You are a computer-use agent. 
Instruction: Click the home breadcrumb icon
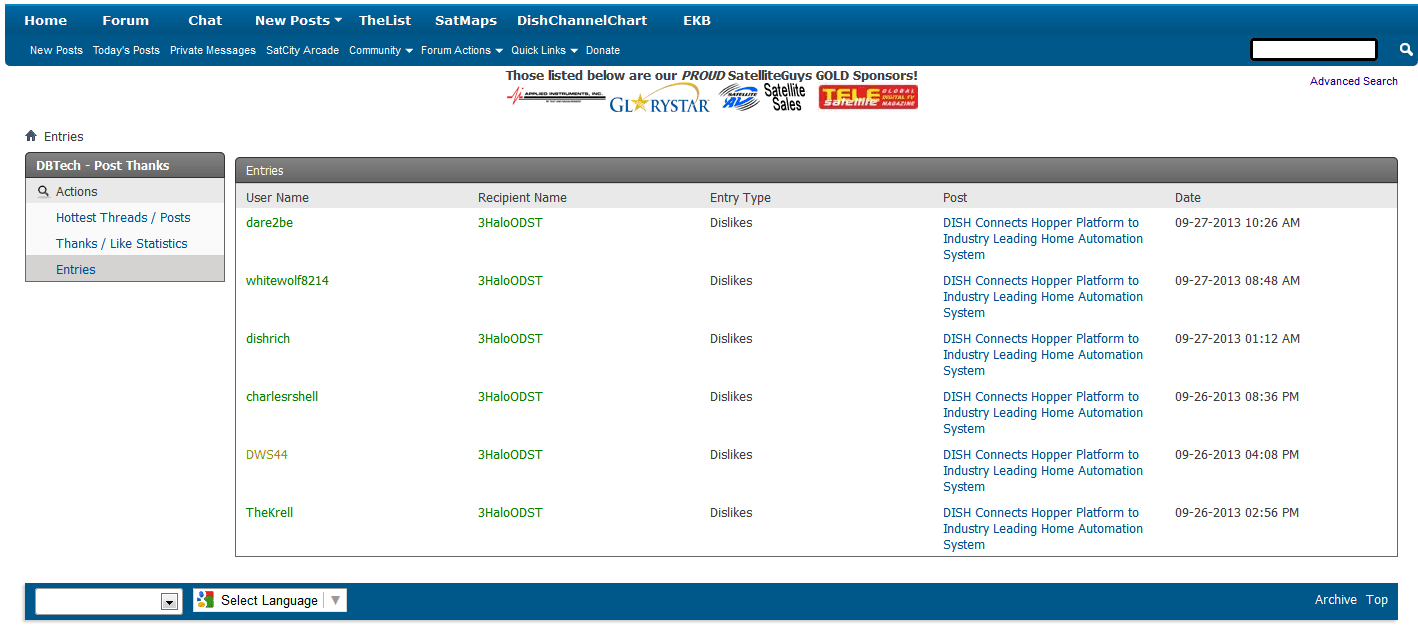(x=31, y=136)
